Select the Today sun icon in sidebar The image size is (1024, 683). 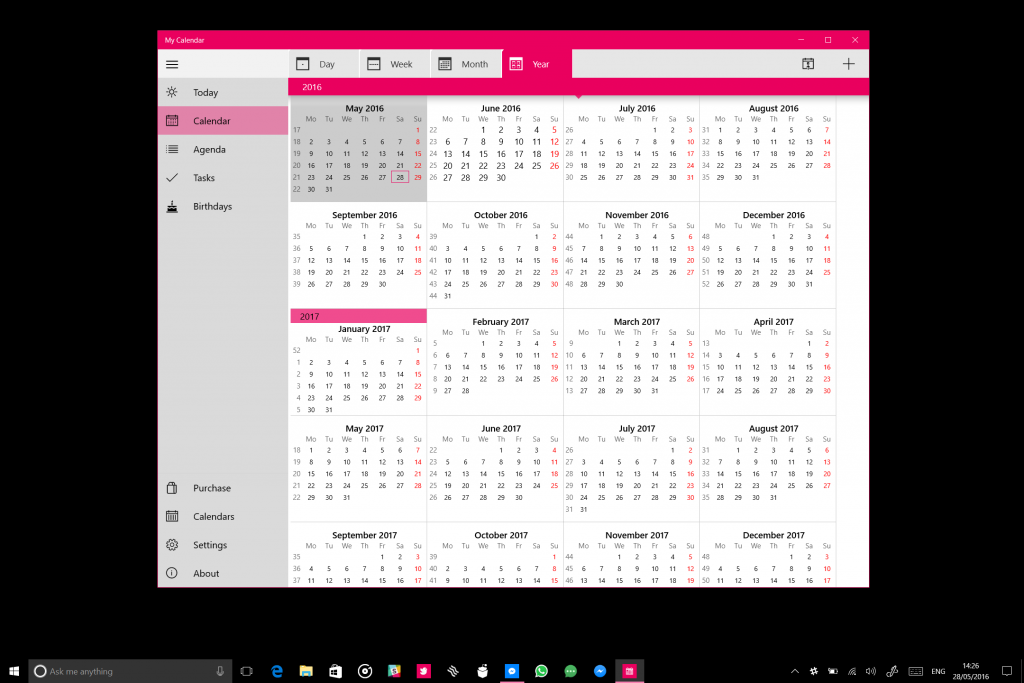click(x=172, y=91)
